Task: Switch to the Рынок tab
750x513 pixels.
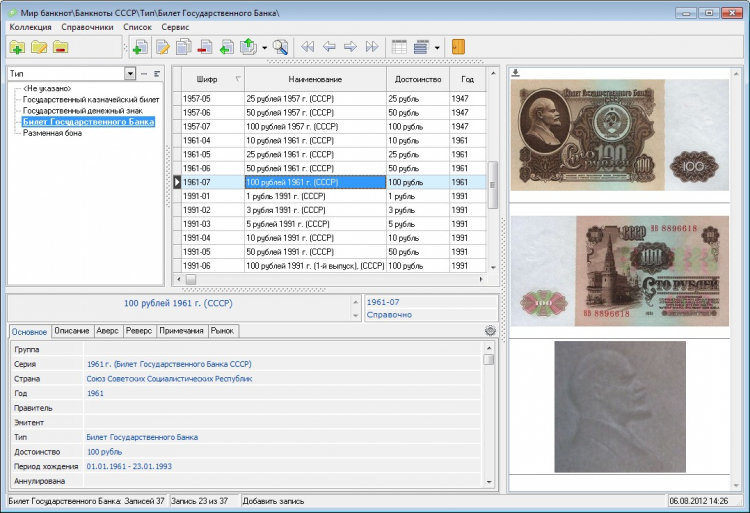Action: click(x=224, y=331)
